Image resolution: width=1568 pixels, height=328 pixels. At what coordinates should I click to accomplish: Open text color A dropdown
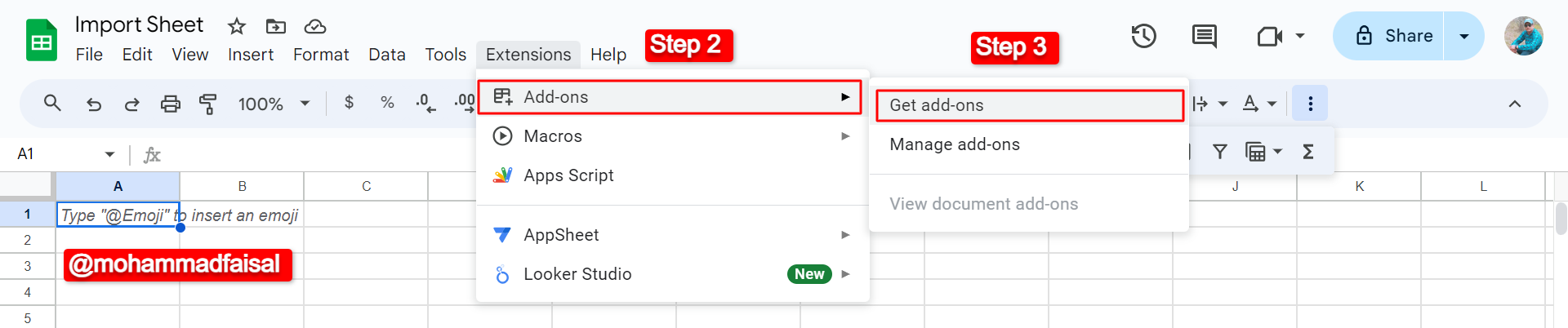pyautogui.click(x=1258, y=104)
